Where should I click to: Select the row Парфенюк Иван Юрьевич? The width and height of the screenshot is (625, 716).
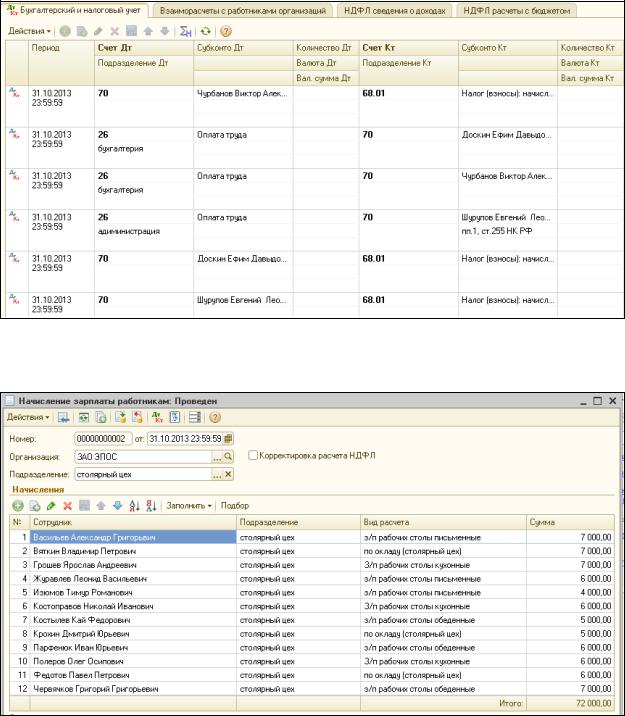click(x=312, y=648)
